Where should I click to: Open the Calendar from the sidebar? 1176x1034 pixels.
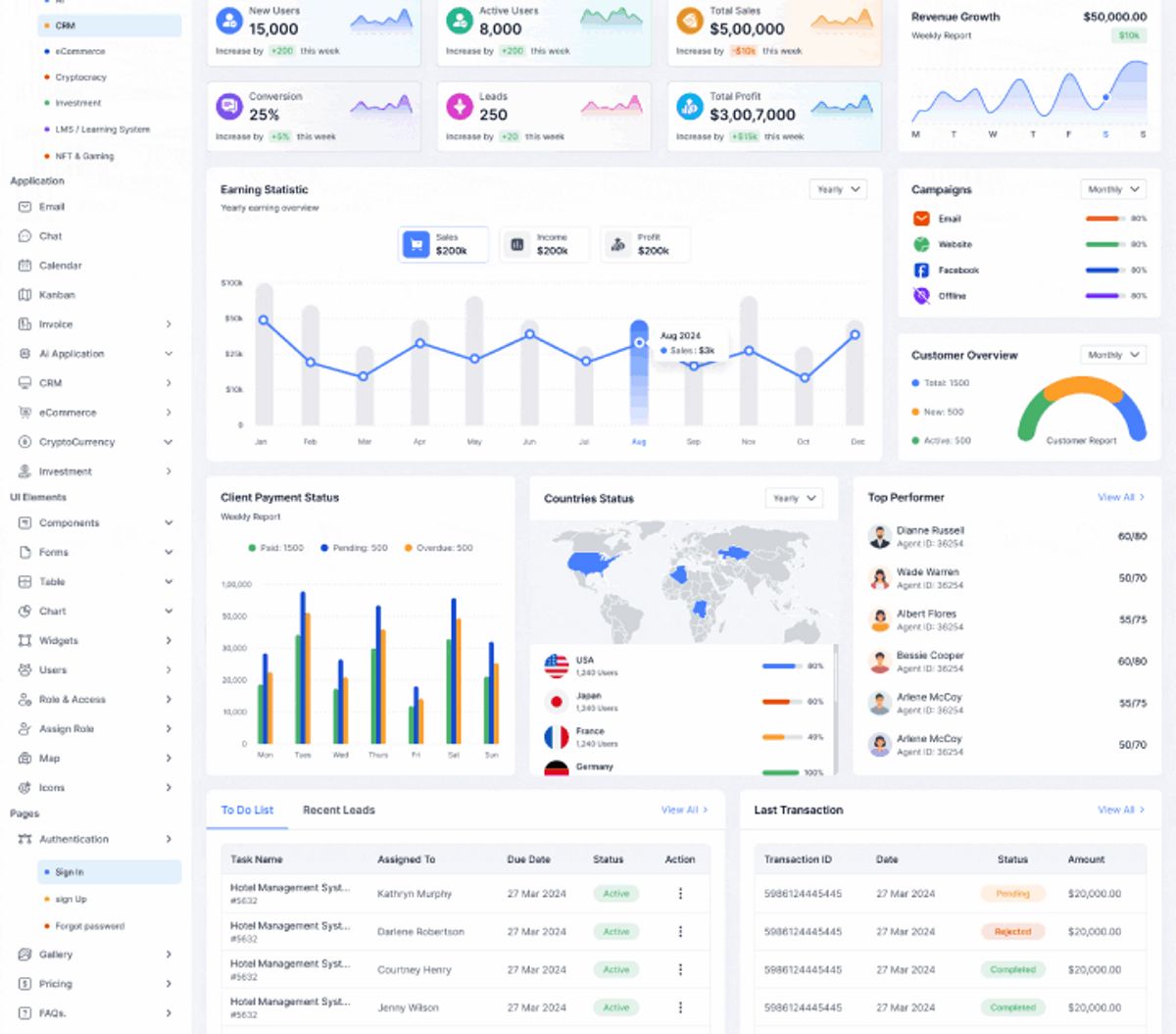[24, 266]
